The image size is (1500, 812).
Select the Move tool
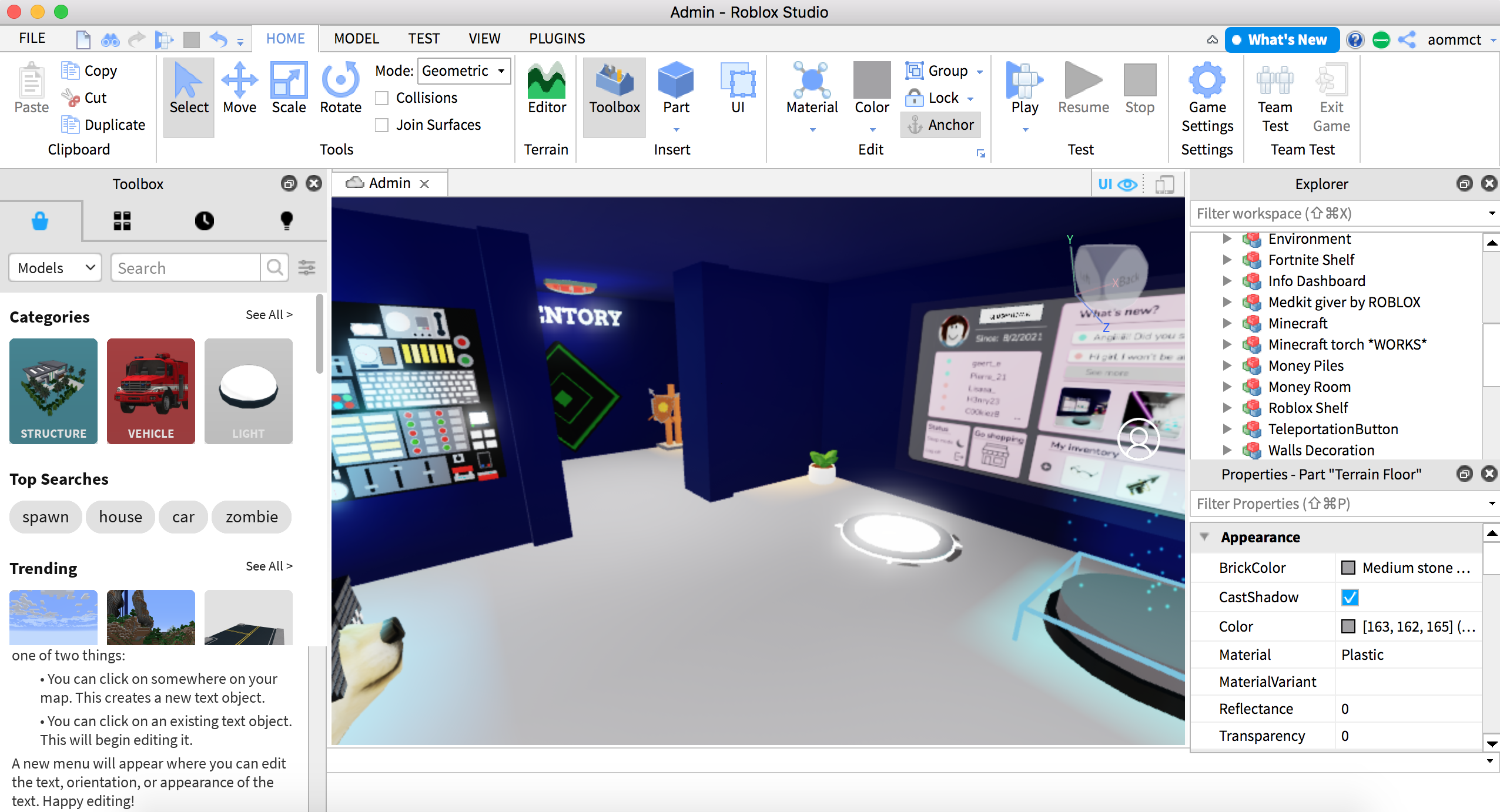click(239, 89)
